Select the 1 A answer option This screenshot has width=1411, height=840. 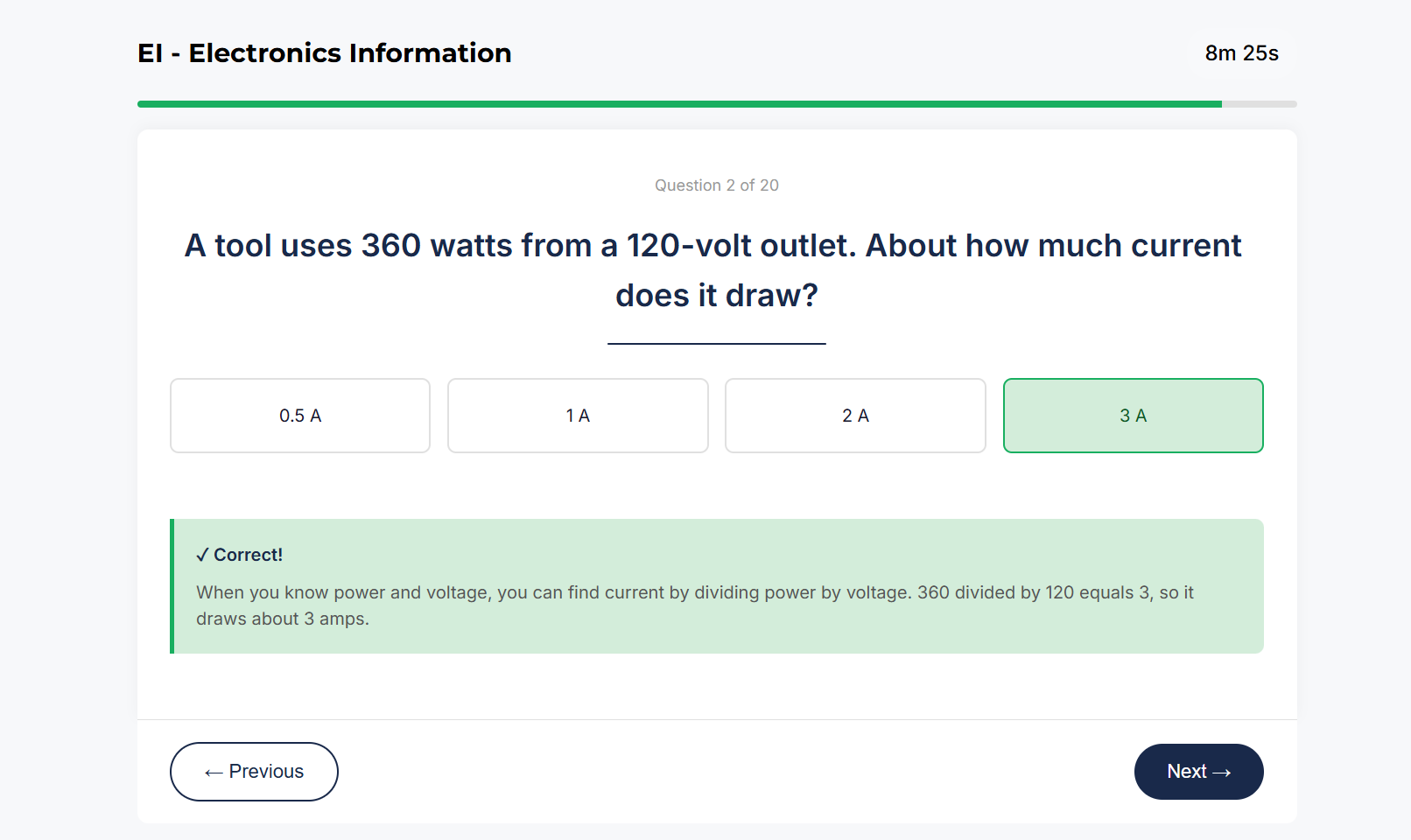click(577, 416)
